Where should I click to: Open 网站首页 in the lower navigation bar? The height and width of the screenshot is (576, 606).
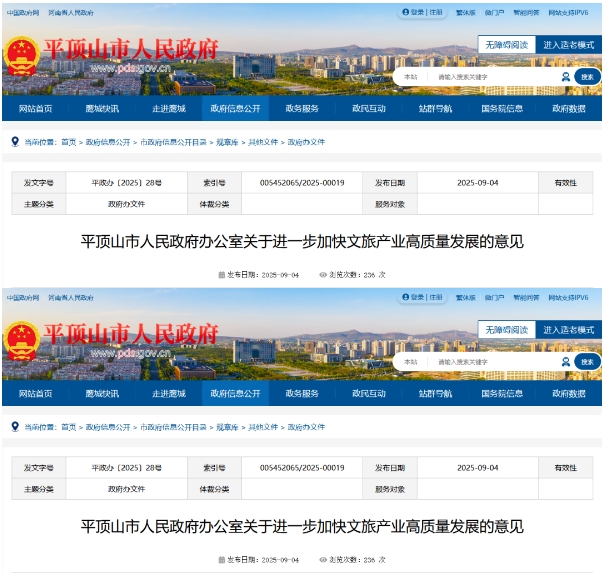35,393
